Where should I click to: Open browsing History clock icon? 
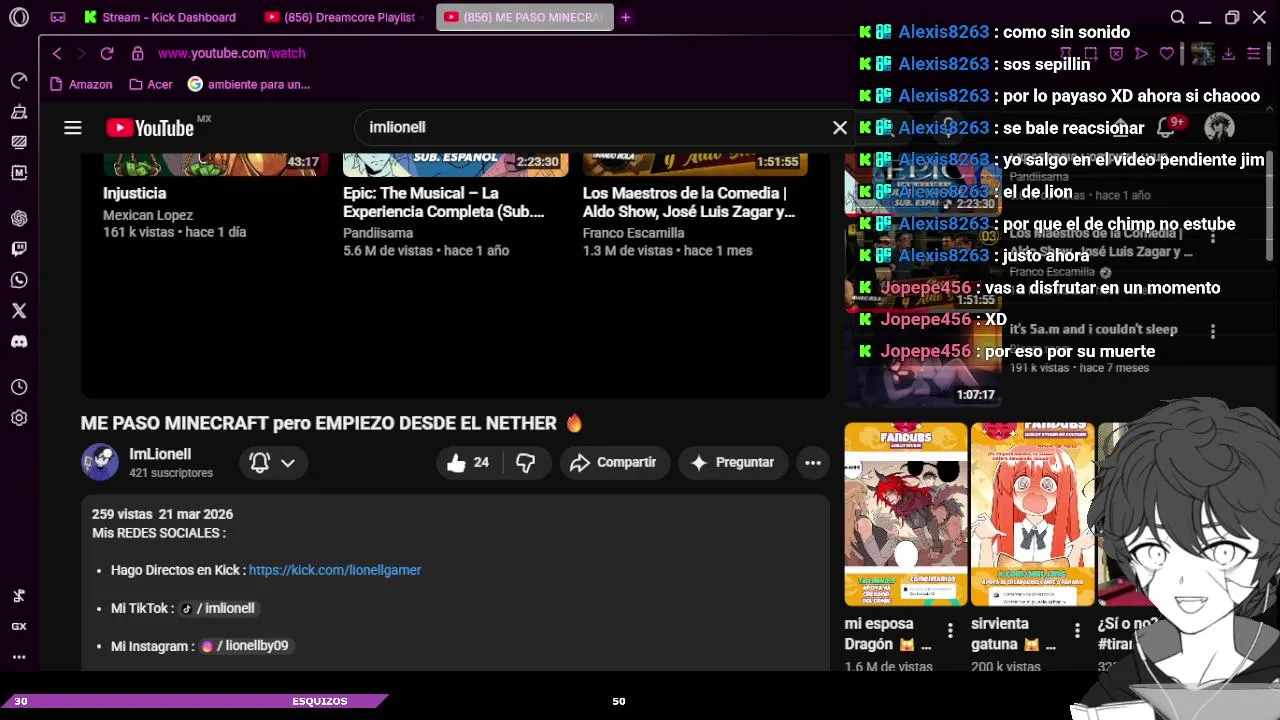[x=19, y=387]
